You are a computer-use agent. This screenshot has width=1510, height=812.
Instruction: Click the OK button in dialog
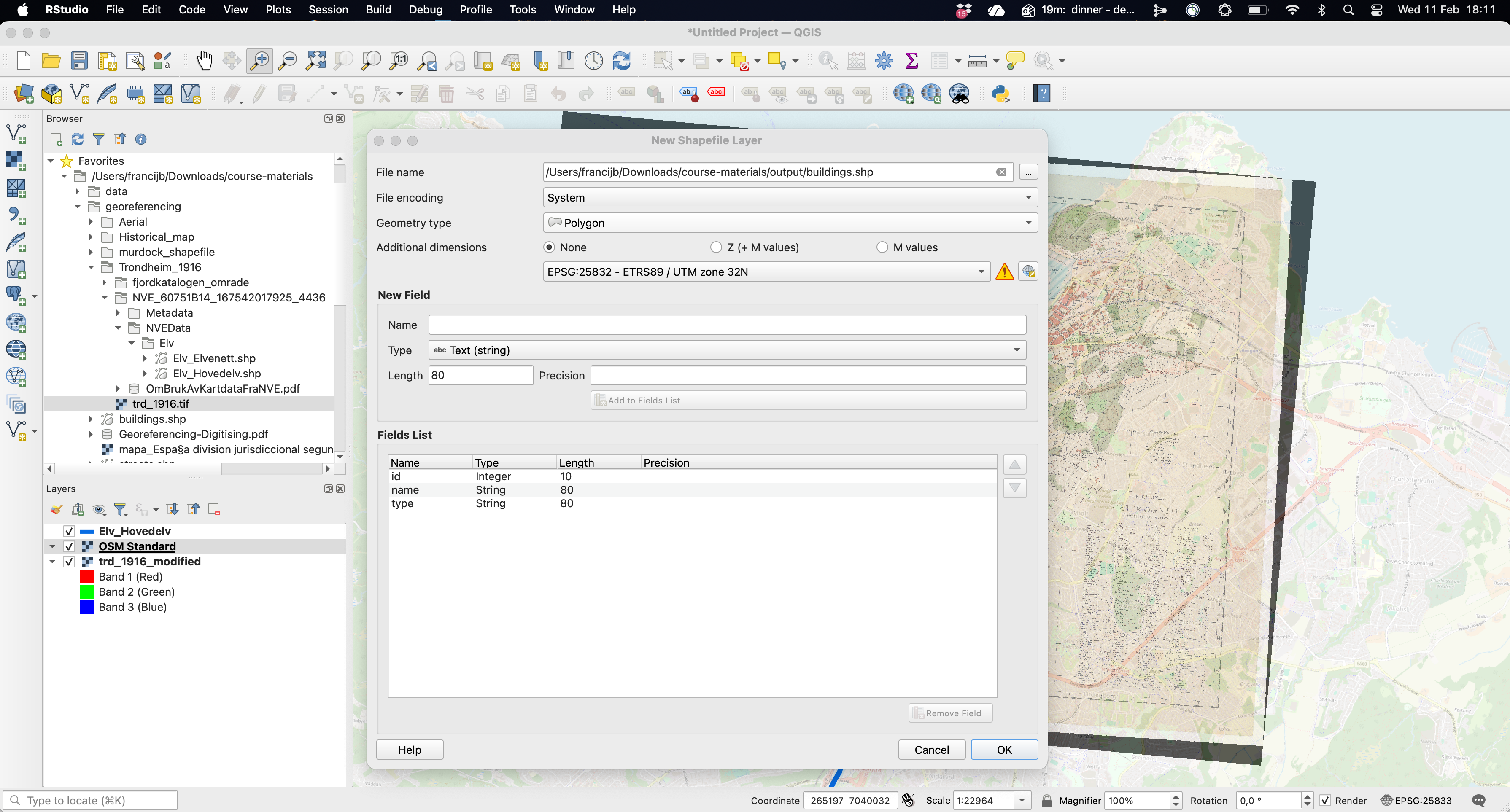[x=1003, y=750]
